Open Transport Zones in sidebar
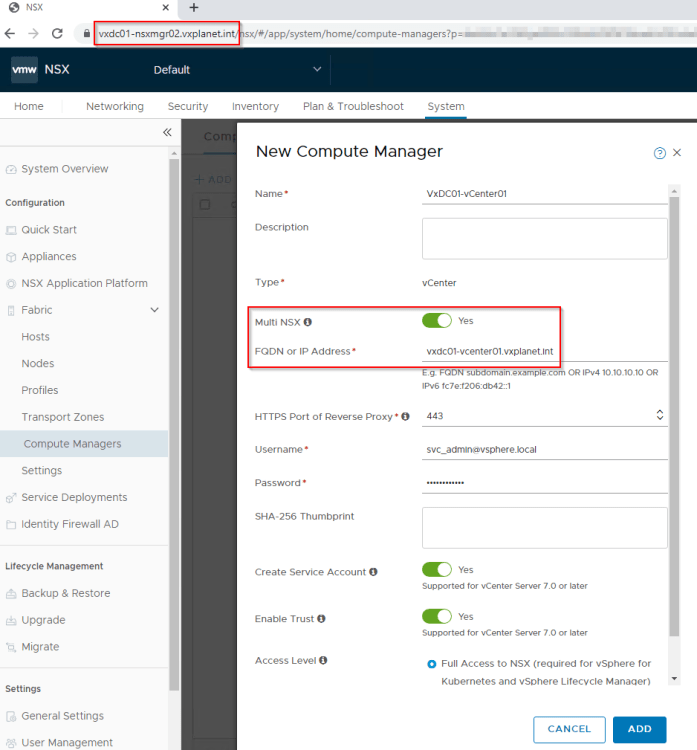The width and height of the screenshot is (697, 750). pos(63,417)
